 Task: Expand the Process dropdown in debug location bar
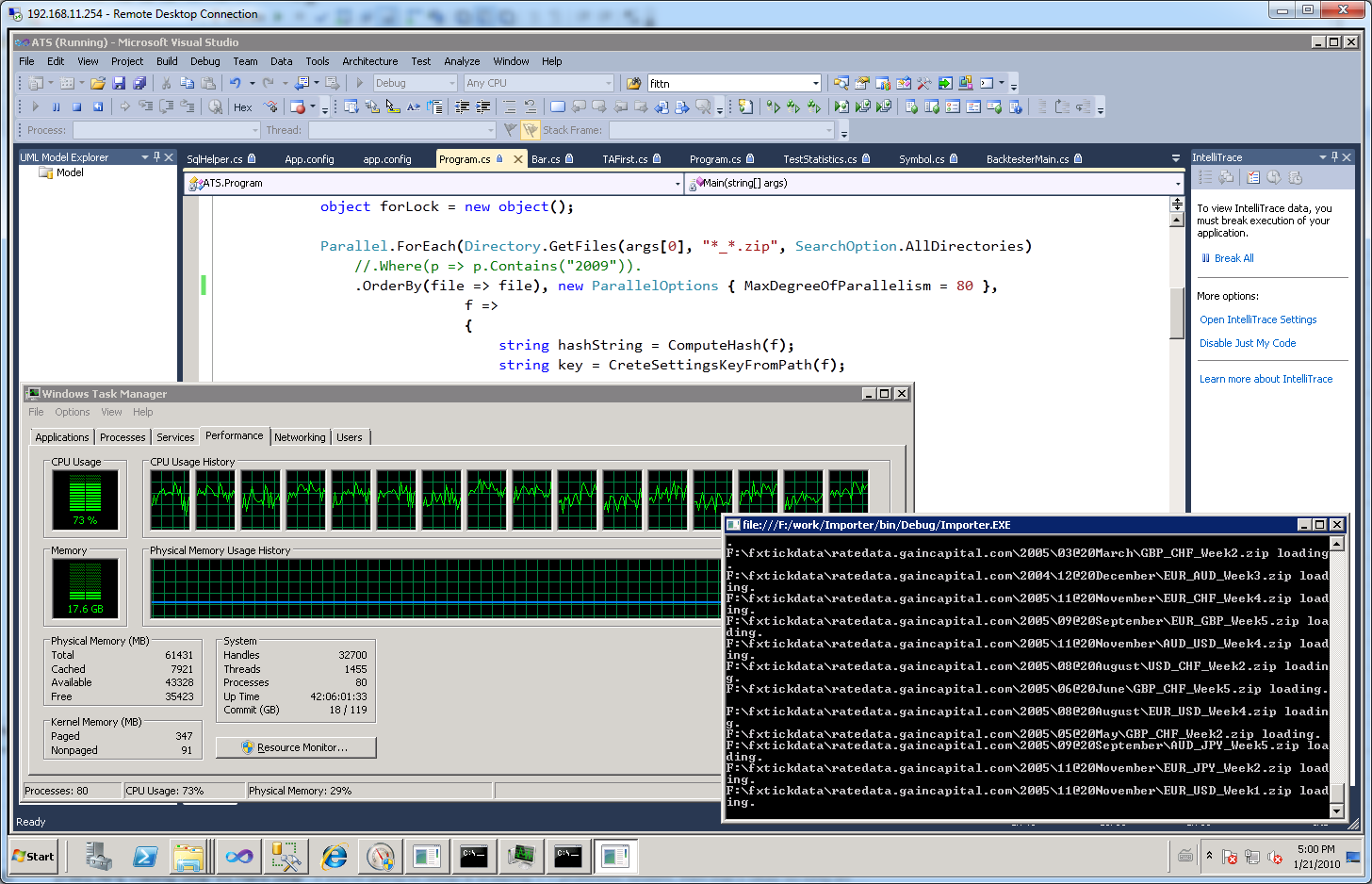click(254, 130)
